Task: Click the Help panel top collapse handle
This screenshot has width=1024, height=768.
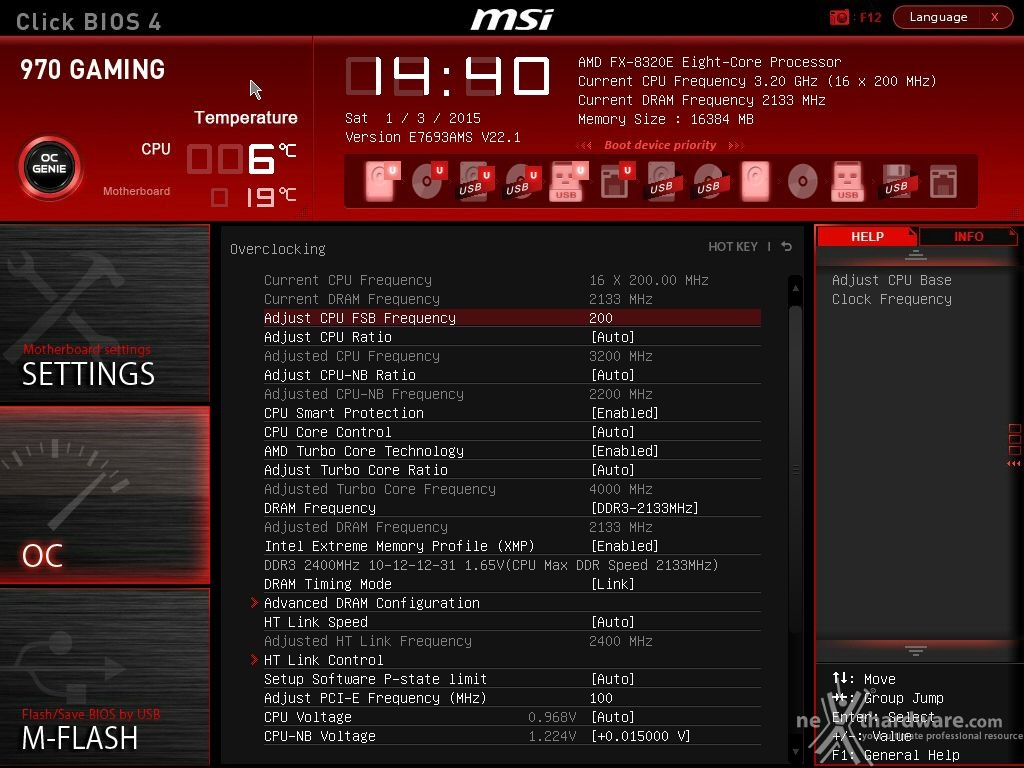Action: pyautogui.click(x=916, y=255)
